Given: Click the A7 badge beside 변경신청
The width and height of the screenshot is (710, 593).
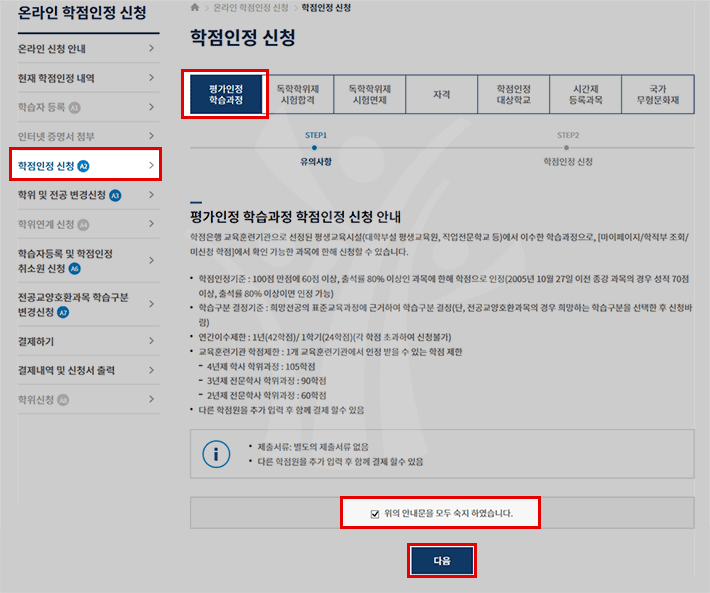Looking at the screenshot, I should (x=63, y=312).
